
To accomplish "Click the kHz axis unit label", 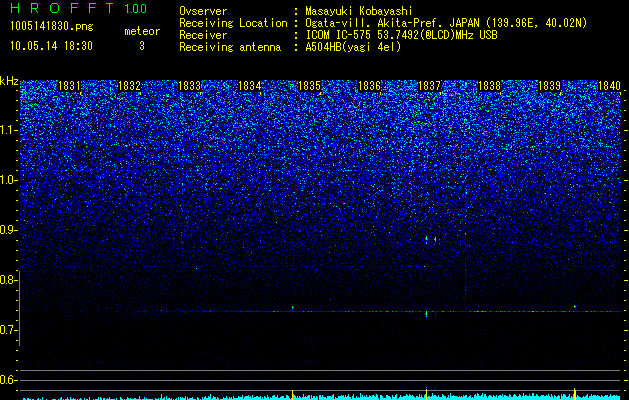I will [9, 81].
